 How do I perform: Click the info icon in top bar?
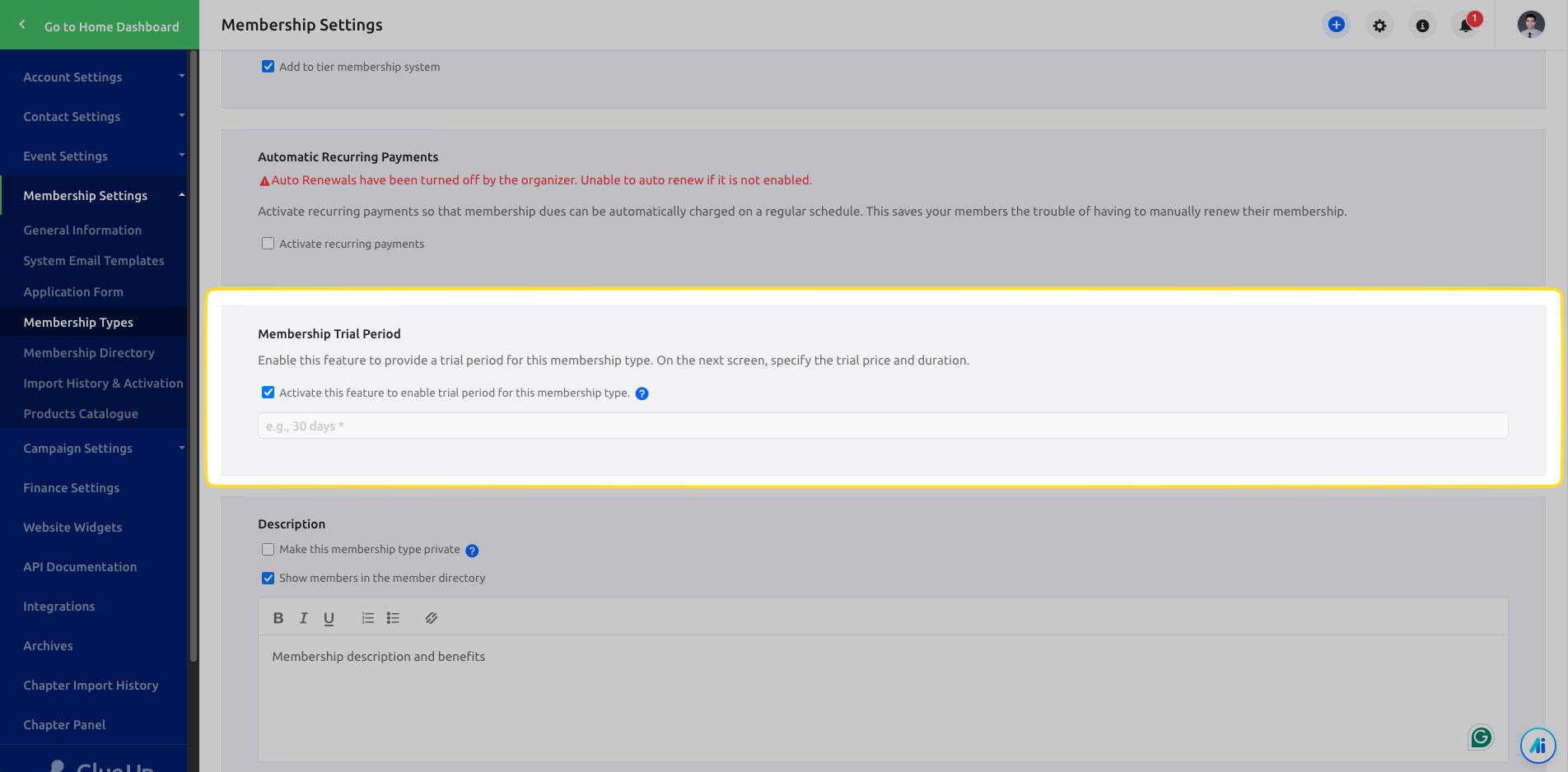pos(1422,26)
